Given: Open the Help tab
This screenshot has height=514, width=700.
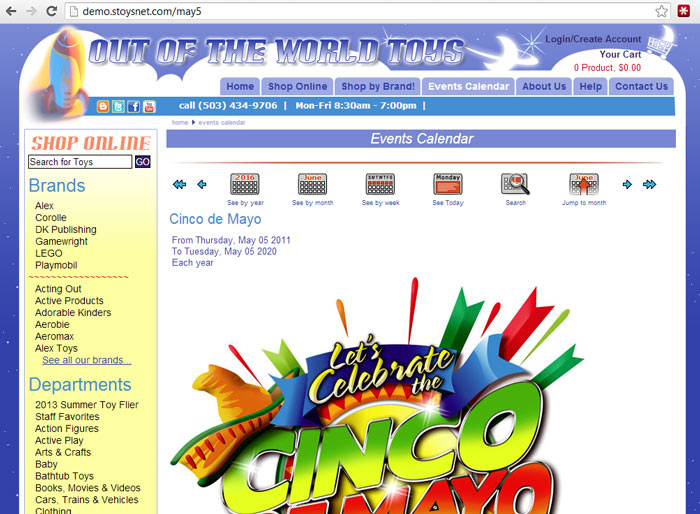Looking at the screenshot, I should 590,87.
